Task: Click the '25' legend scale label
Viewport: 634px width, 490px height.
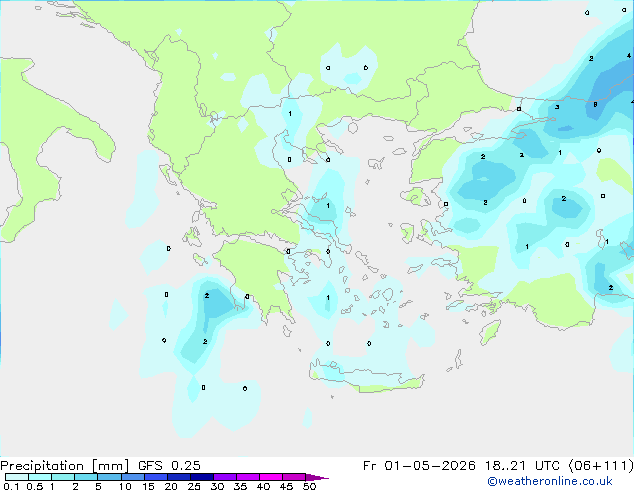Action: 194,486
